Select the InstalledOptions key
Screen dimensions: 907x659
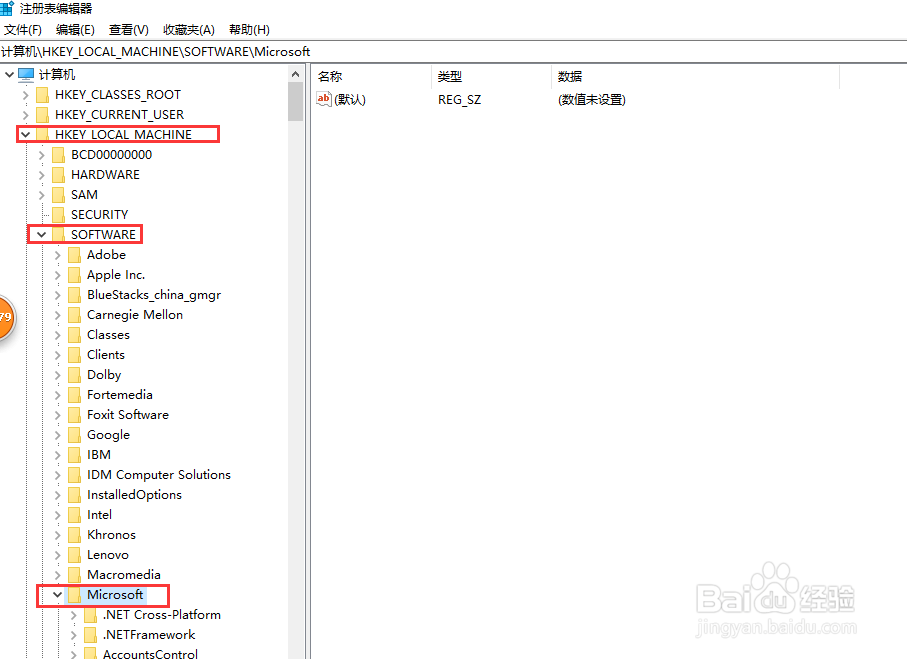tap(134, 495)
